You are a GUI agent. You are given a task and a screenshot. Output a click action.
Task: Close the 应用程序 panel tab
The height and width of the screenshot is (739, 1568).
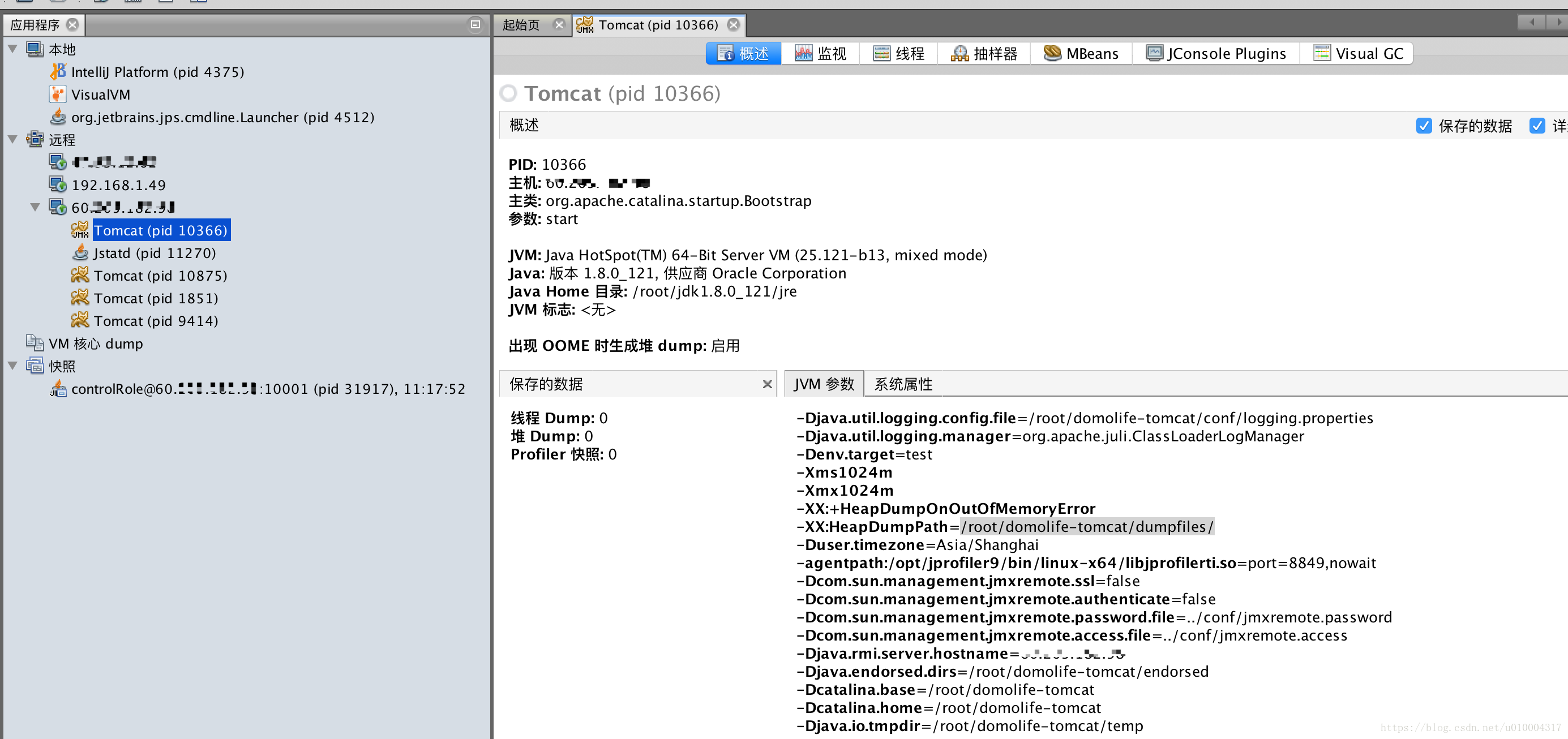(72, 24)
